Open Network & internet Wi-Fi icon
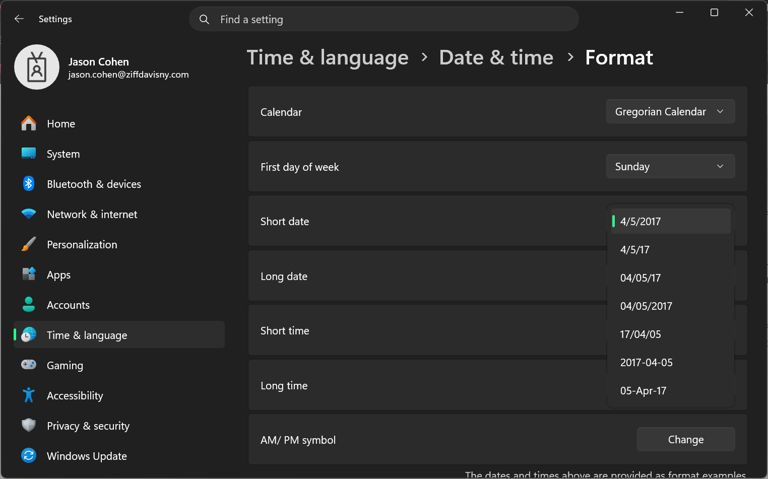This screenshot has width=768, height=479. point(28,214)
